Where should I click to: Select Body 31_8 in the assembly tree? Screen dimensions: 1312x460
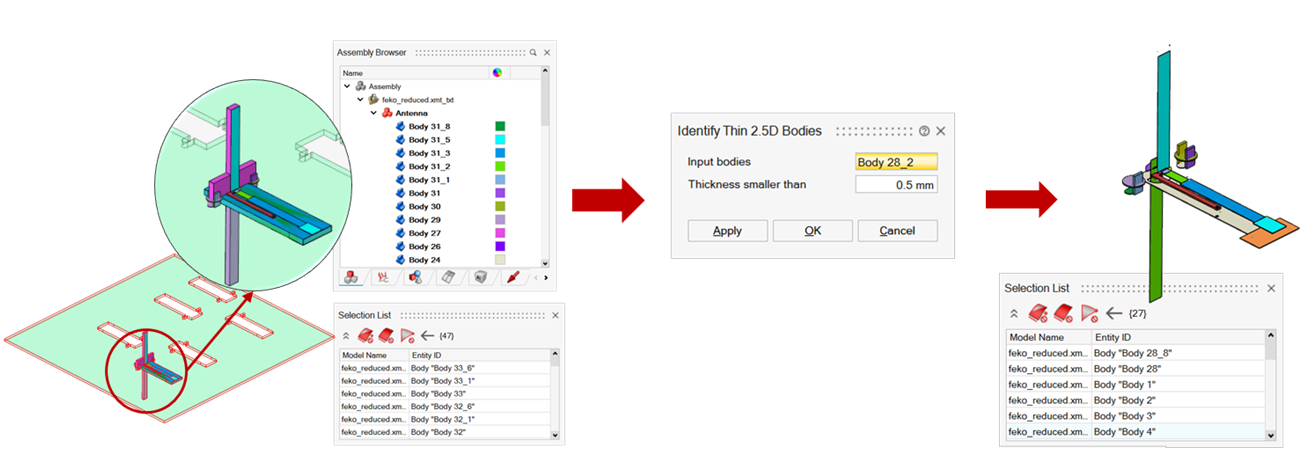[x=429, y=127]
